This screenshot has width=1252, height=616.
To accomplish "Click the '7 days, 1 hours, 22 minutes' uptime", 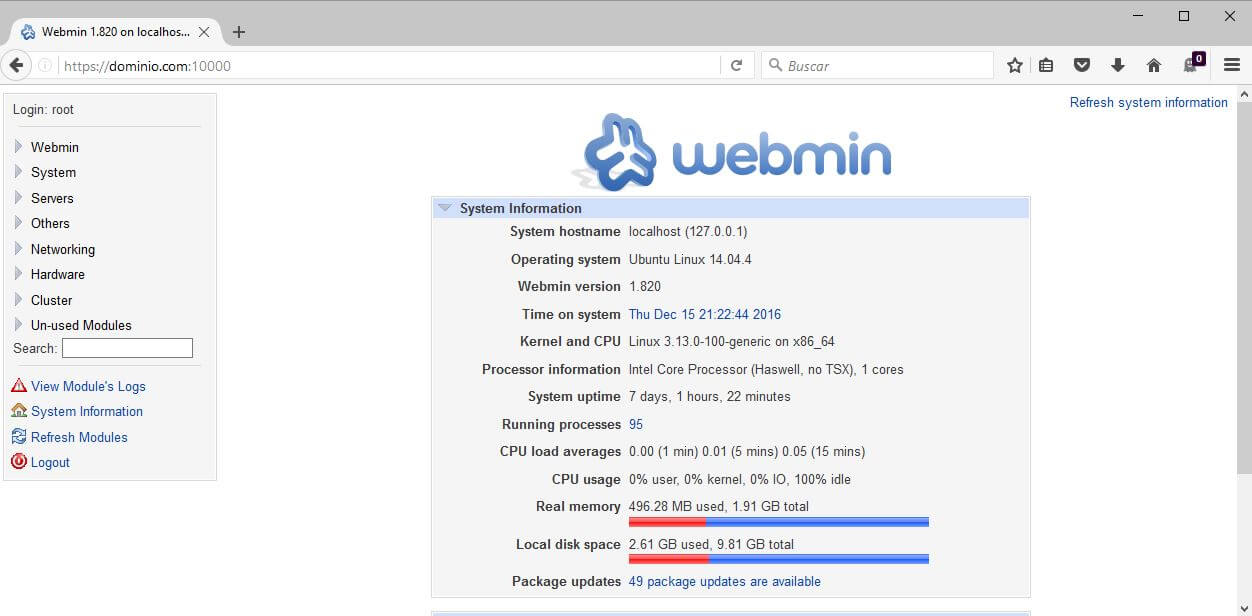I will click(x=710, y=396).
